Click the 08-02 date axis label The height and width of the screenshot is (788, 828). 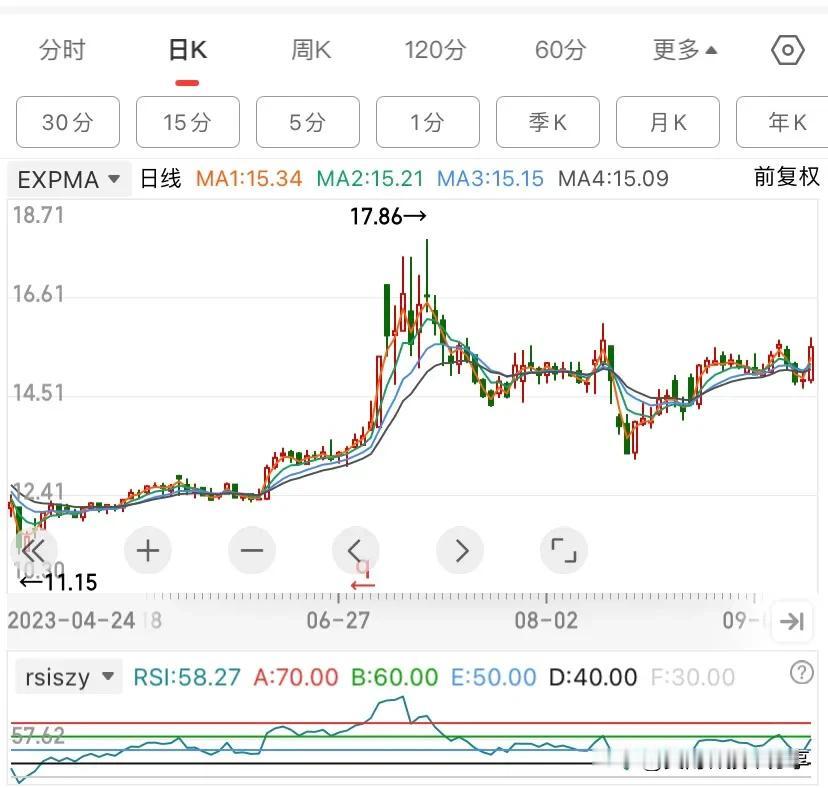pyautogui.click(x=546, y=621)
